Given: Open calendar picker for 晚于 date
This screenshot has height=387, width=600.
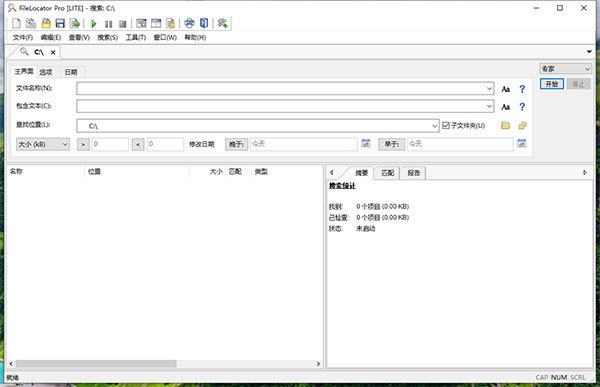Looking at the screenshot, I should point(366,144).
